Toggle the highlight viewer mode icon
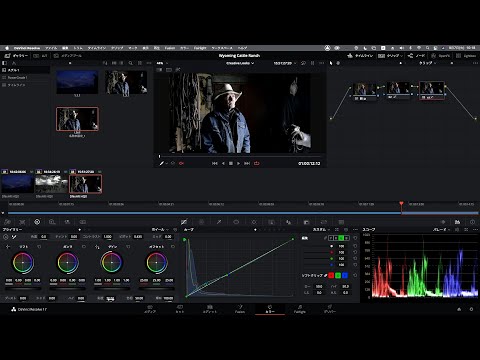Image resolution: width=480 pixels, height=360 pixels. pyautogui.click(x=178, y=70)
